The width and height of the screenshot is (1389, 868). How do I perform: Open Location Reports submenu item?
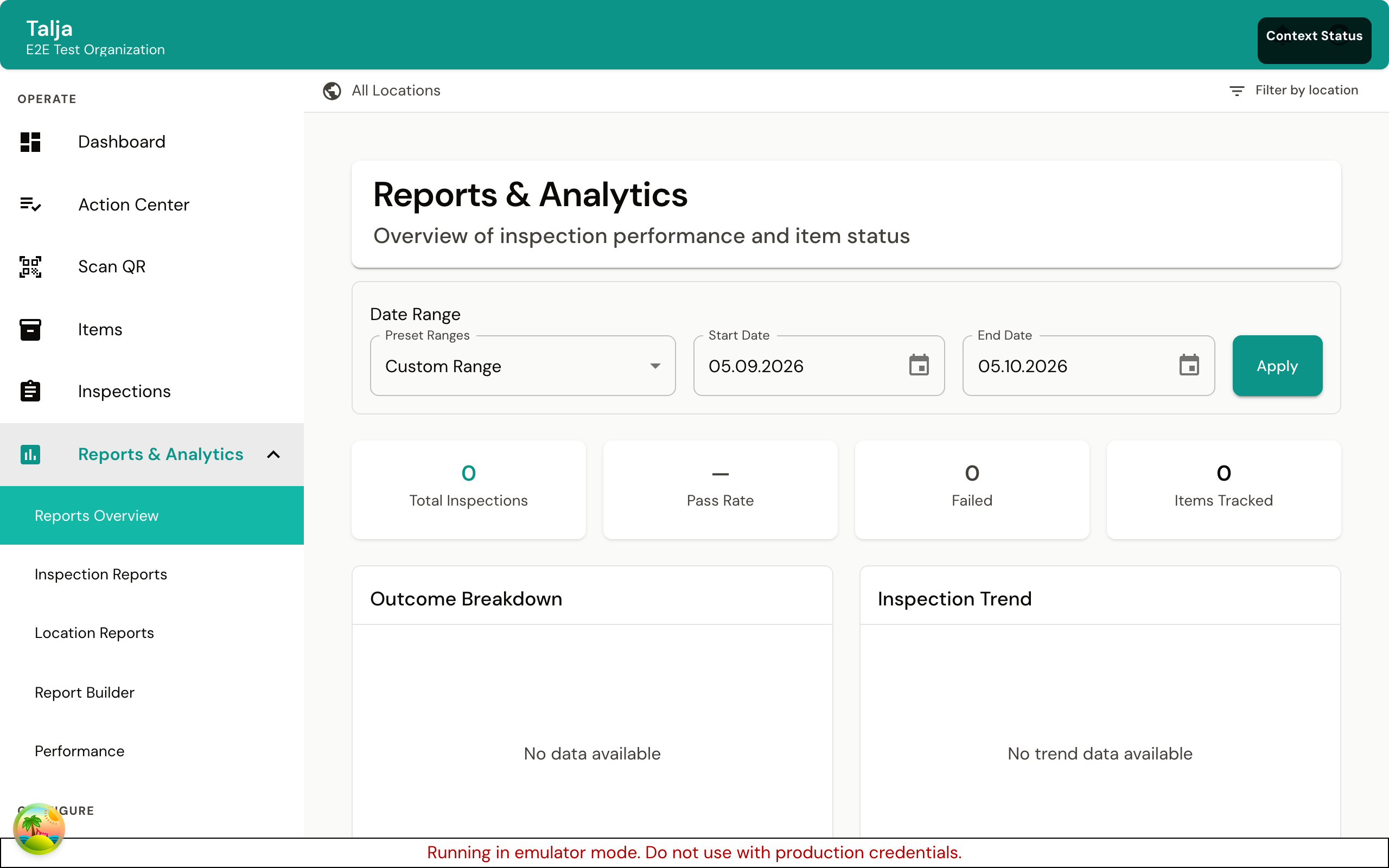click(x=152, y=633)
